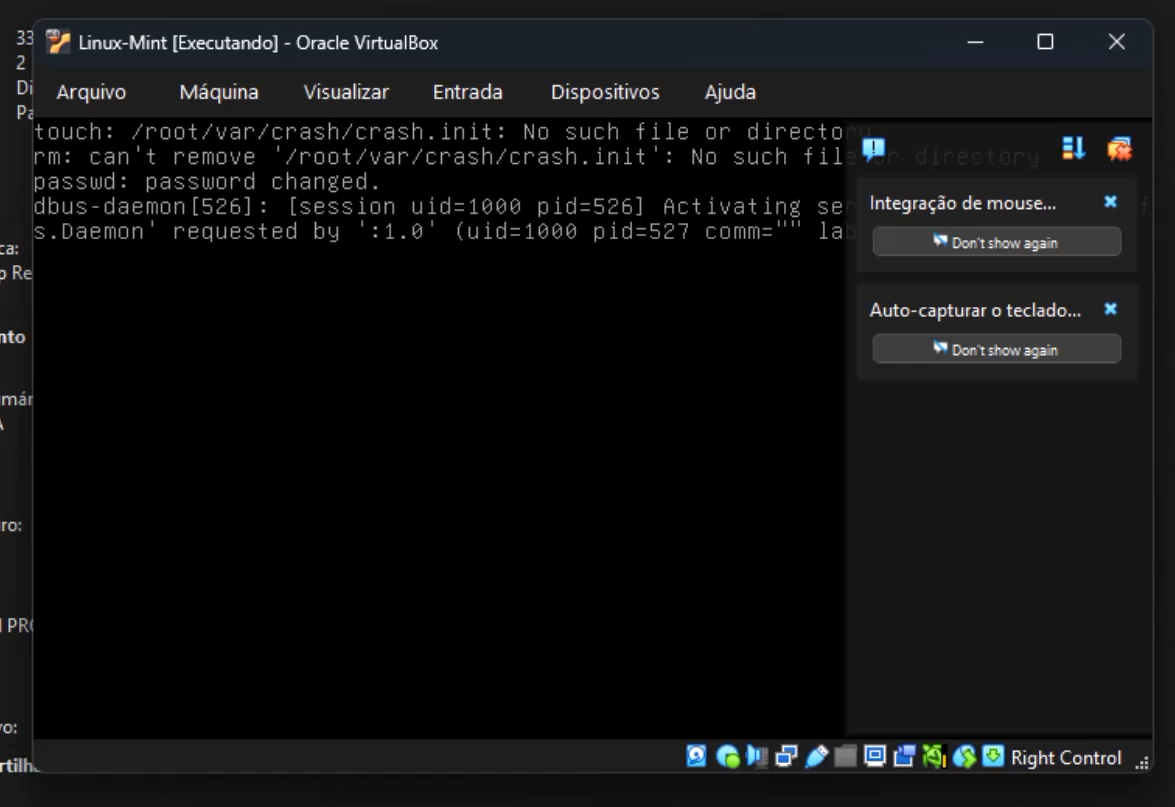Expand the Auto-capturar o teclado notification text
Screen dimensions: 1175x807
[975, 310]
